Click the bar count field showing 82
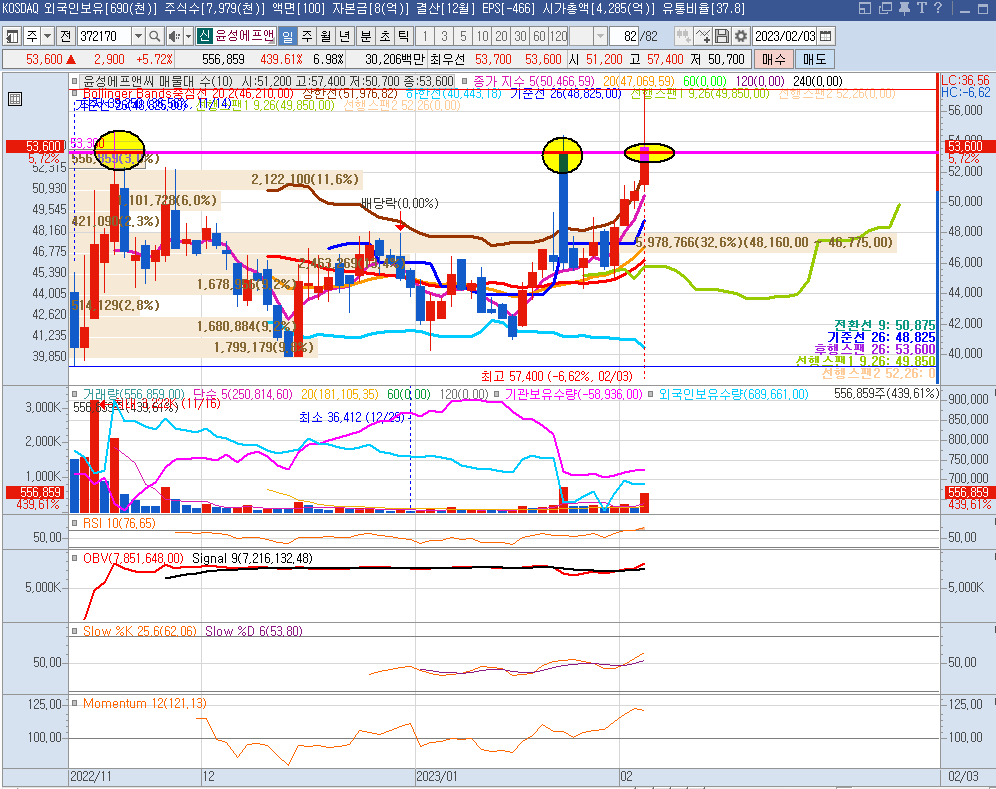Screen dimensions: 996x789 623,36
